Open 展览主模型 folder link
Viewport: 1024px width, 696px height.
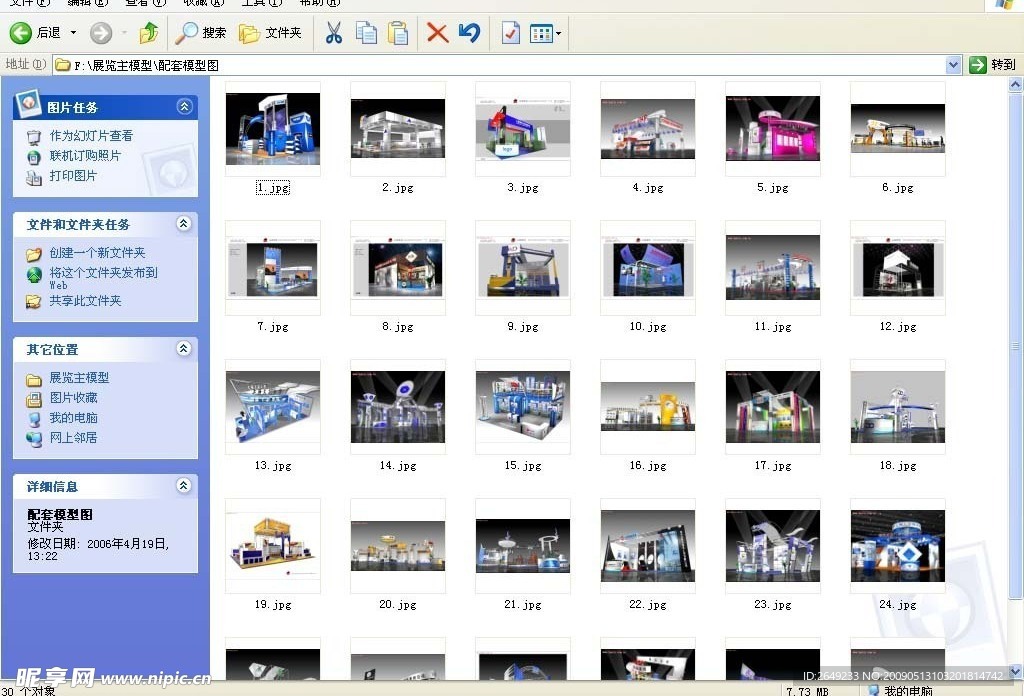pos(79,378)
